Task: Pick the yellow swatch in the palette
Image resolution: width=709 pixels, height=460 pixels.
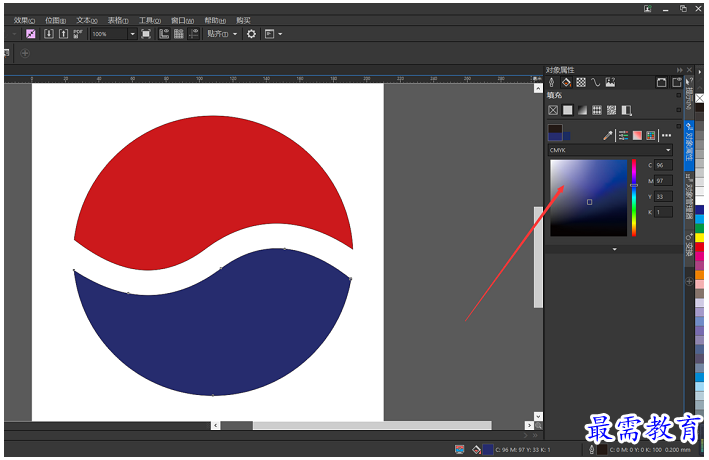Action: pos(700,237)
